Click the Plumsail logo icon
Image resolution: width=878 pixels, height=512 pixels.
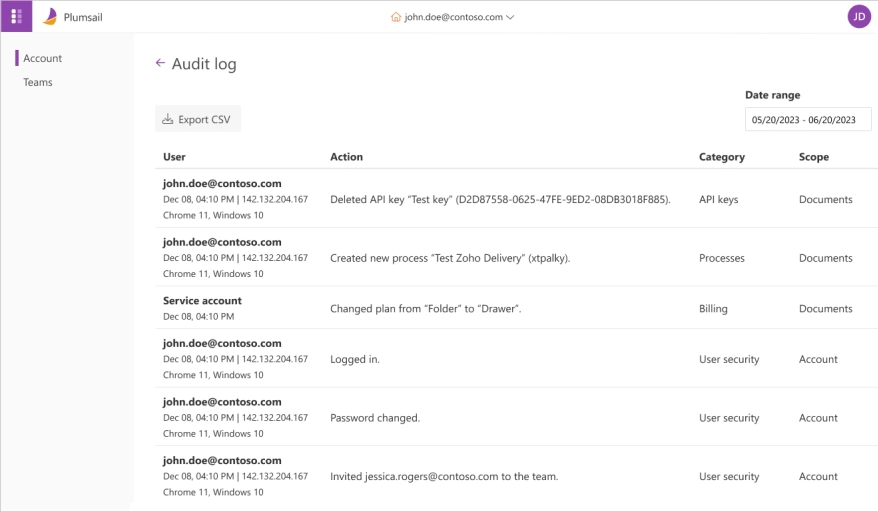coord(50,16)
